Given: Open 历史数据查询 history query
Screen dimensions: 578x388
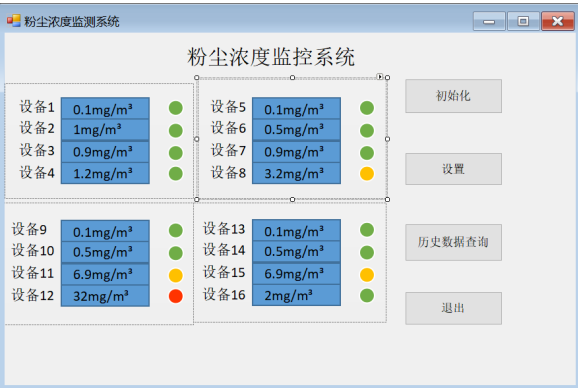Looking at the screenshot, I should point(453,242).
